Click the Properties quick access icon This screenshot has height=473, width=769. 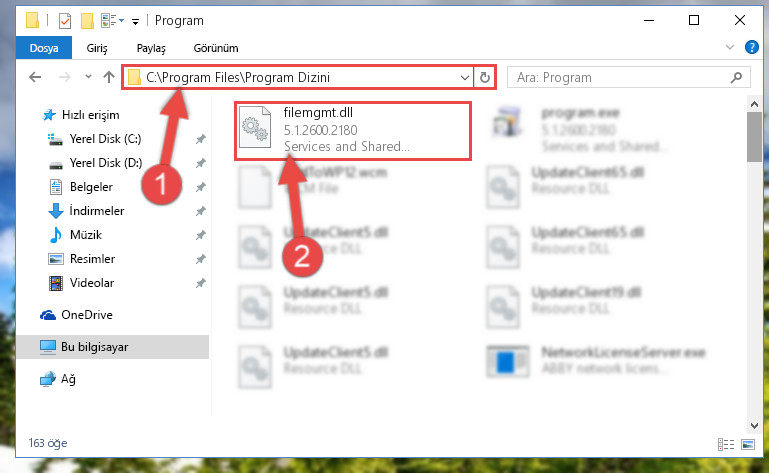(x=65, y=21)
